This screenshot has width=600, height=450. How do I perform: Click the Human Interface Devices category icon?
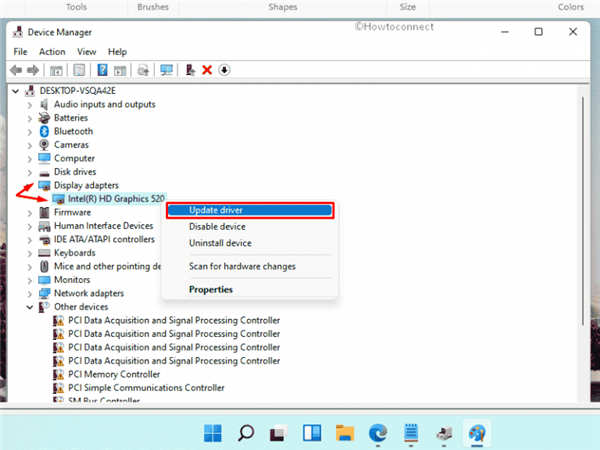[44, 226]
